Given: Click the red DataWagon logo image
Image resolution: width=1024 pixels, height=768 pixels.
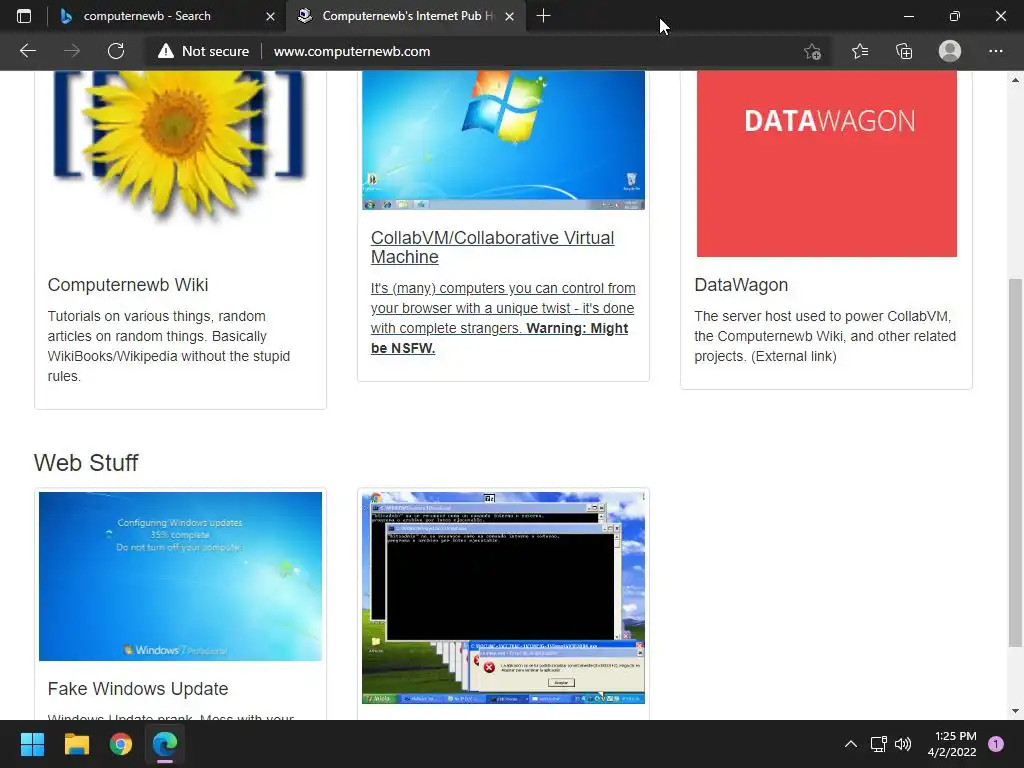Looking at the screenshot, I should (827, 163).
